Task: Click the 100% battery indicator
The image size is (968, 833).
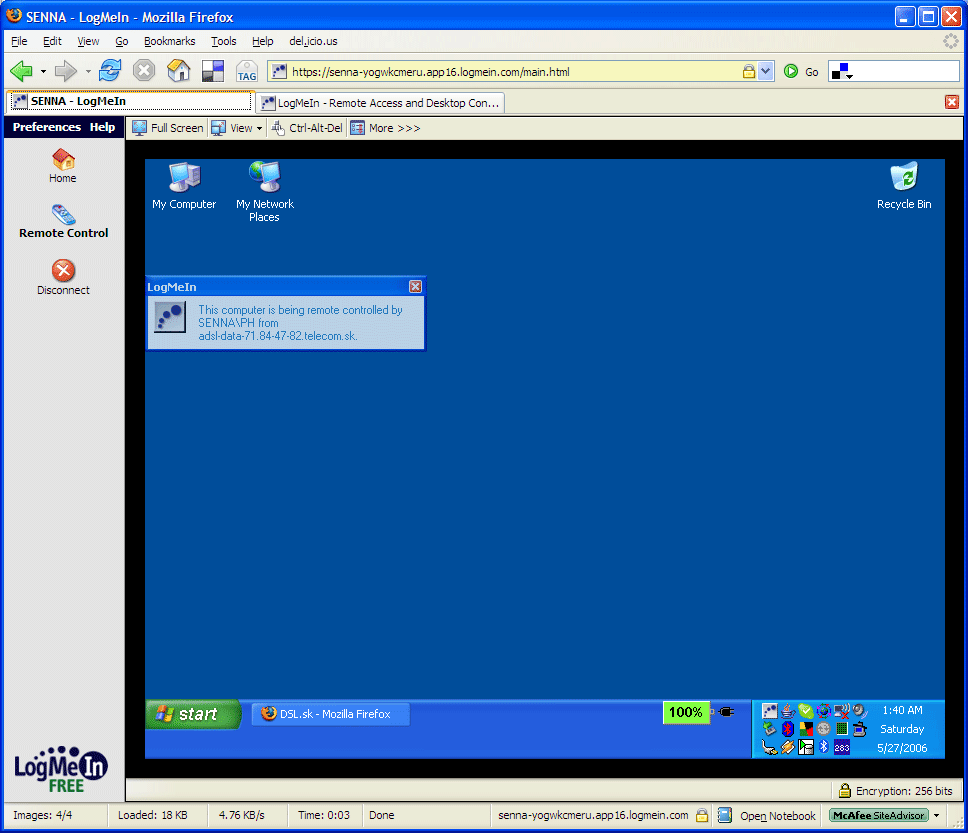Action: 686,712
